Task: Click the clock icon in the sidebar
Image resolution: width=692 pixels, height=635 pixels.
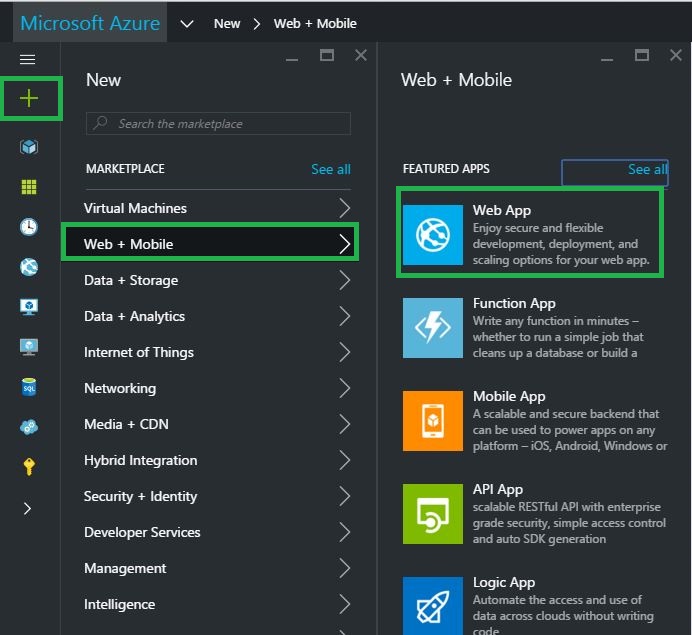Action: tap(29, 227)
